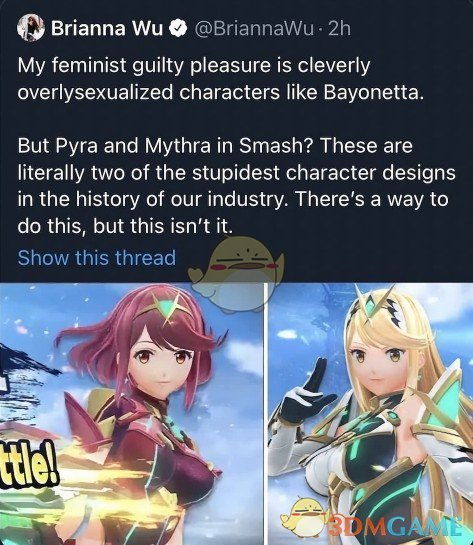Click Pyra's green tiara gem

[168, 307]
